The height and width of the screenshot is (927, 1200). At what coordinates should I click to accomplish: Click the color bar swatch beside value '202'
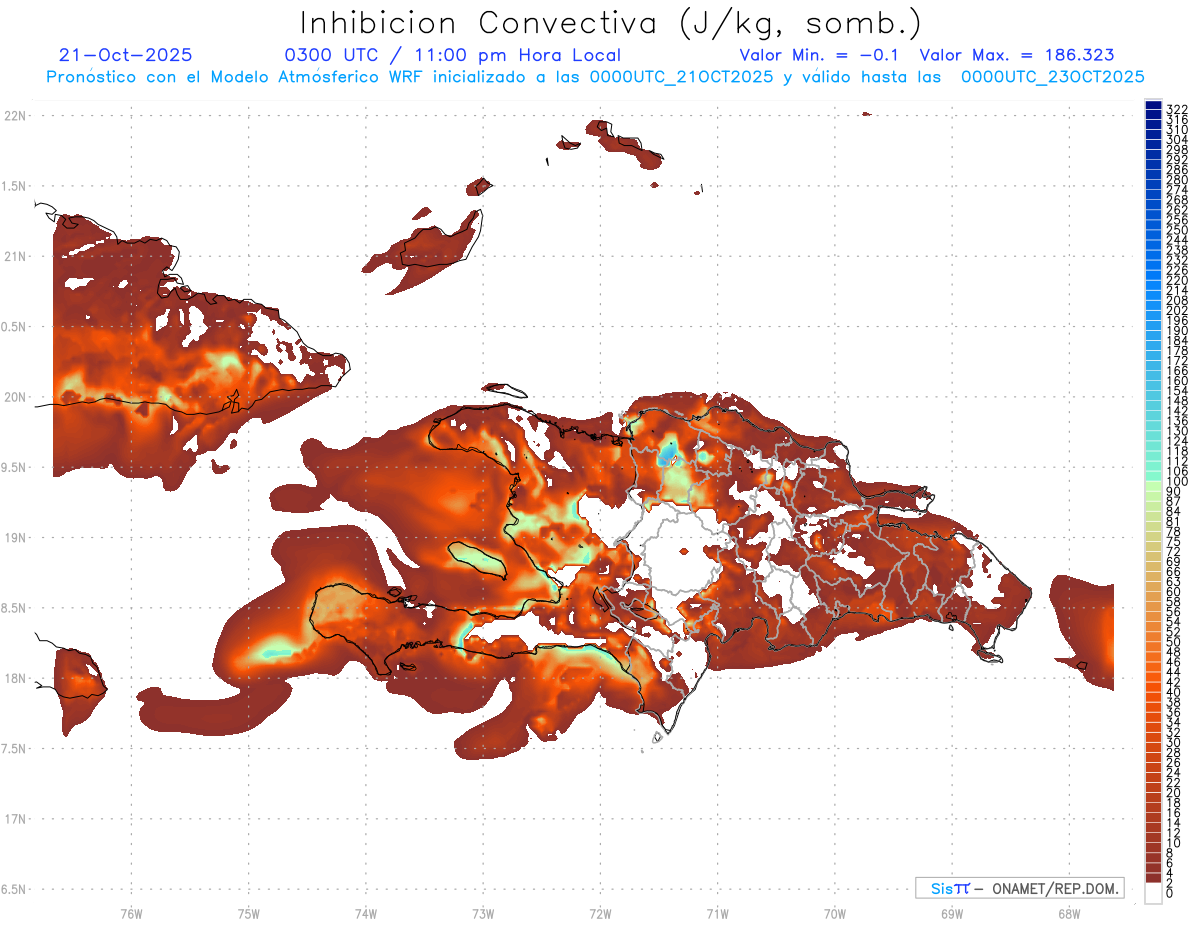tap(1153, 305)
